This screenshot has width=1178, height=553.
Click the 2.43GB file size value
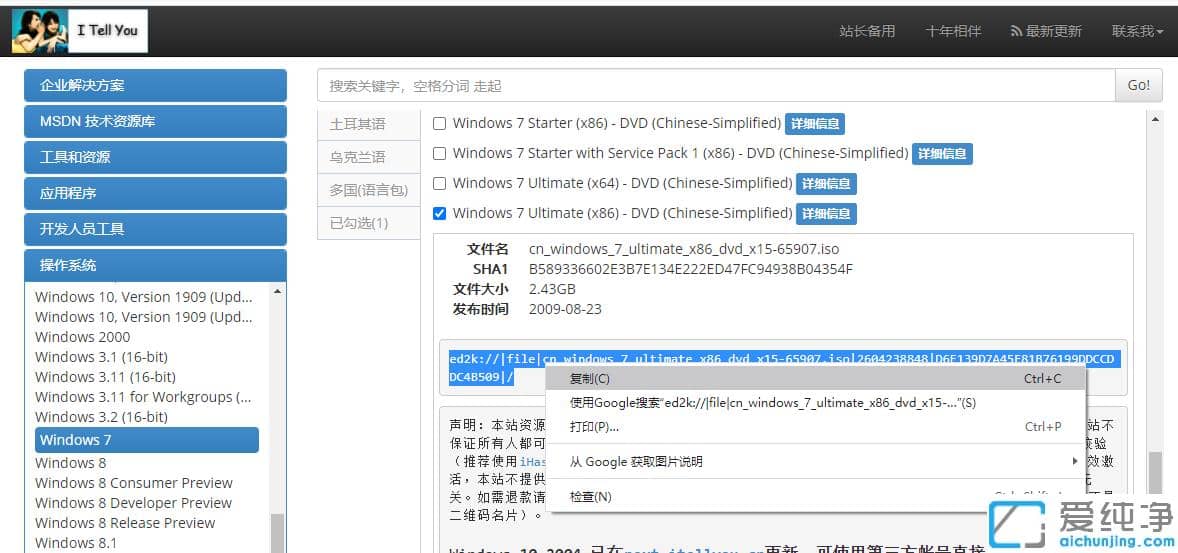click(552, 289)
